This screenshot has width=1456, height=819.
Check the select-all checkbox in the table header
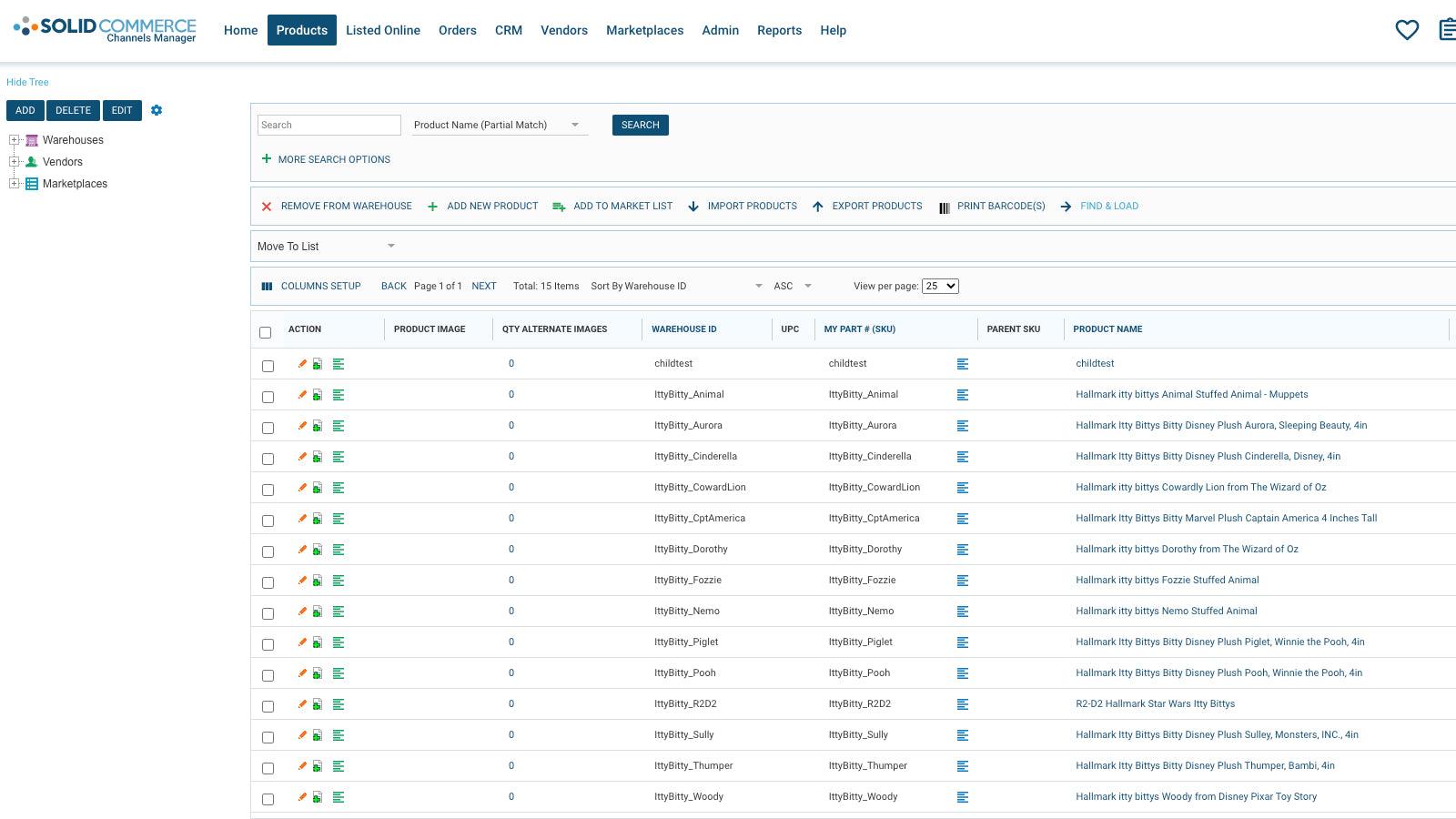[x=266, y=333]
